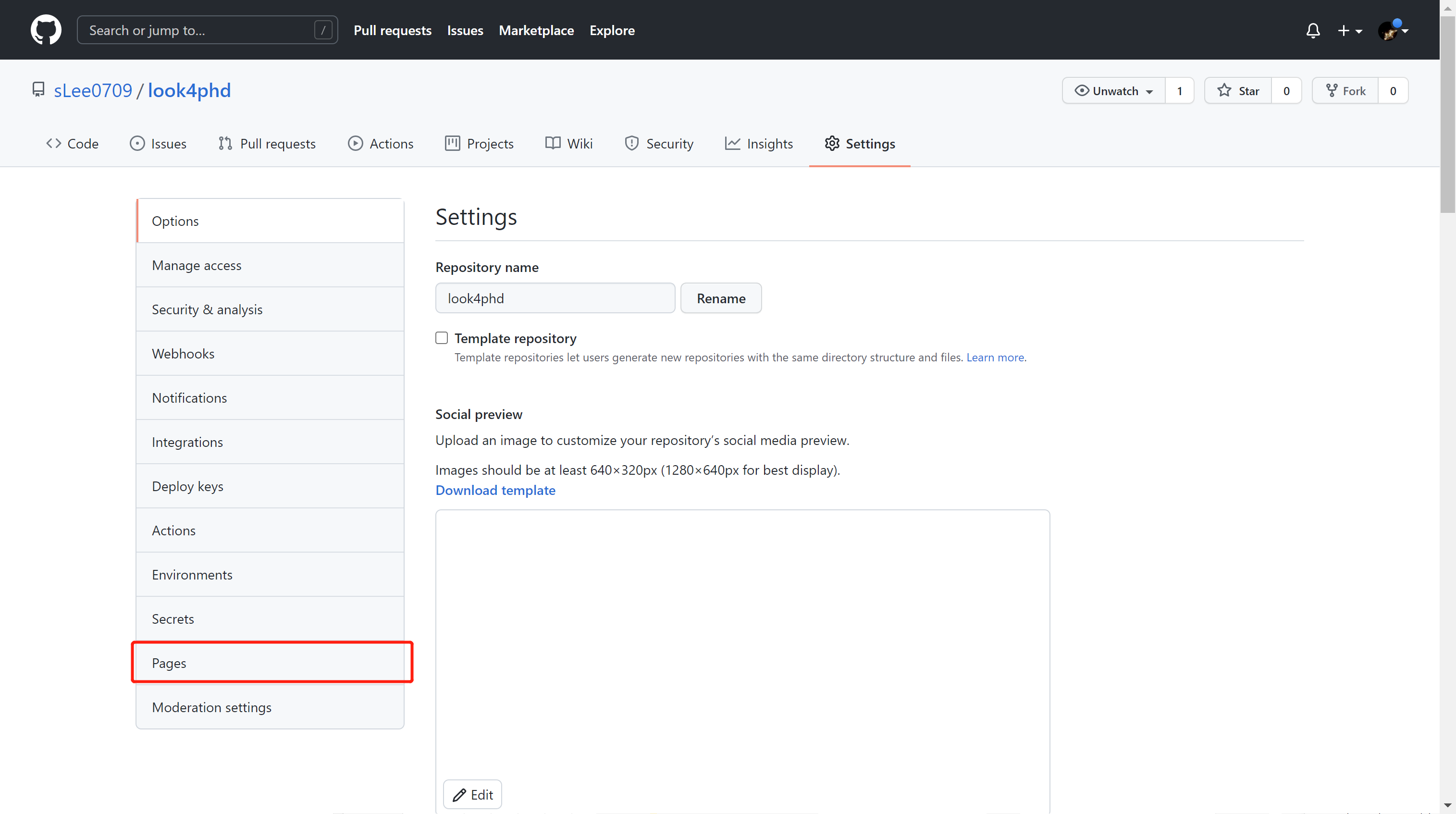Select the Settings tab
1456x814 pixels.
[x=860, y=144]
